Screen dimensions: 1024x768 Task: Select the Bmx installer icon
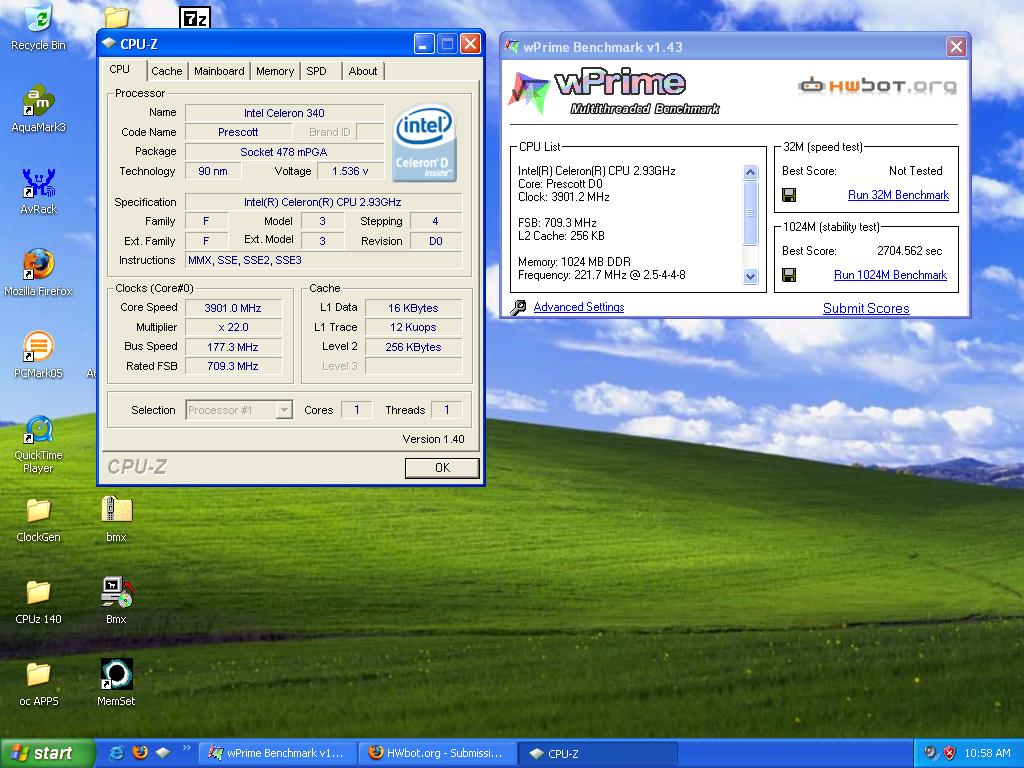point(116,592)
